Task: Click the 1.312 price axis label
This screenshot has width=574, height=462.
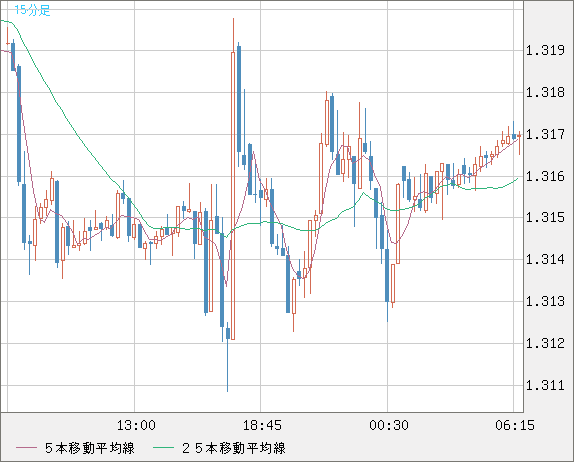Action: [x=545, y=343]
